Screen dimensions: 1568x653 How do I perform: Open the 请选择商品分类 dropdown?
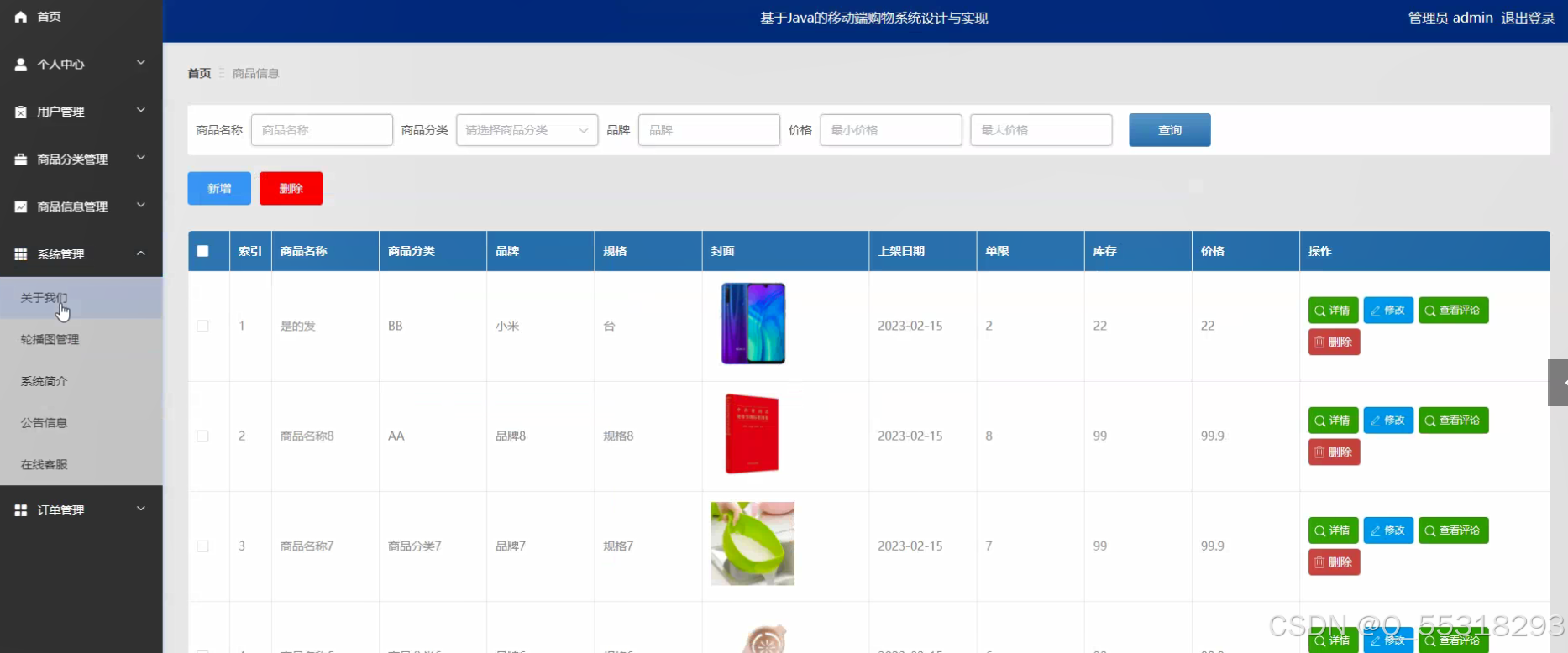pos(527,130)
